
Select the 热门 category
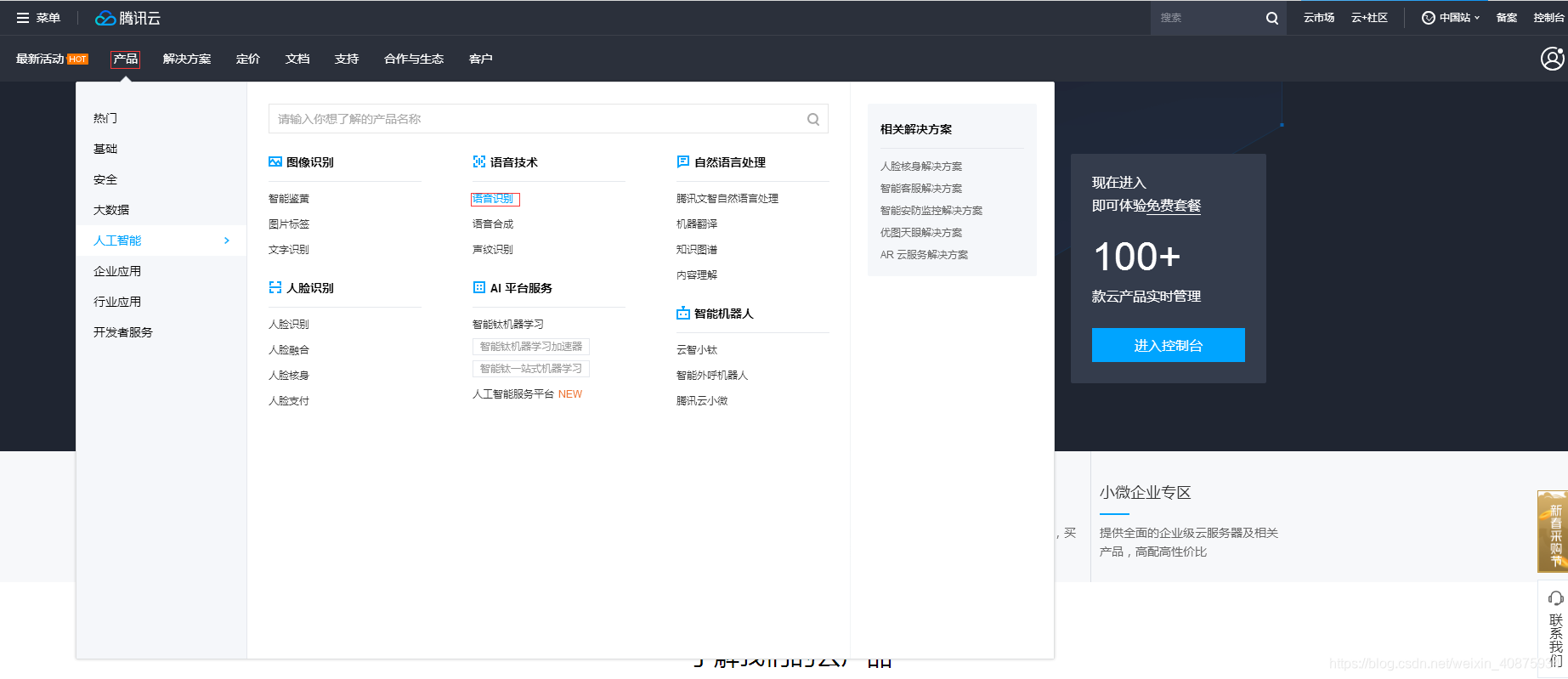(x=105, y=118)
